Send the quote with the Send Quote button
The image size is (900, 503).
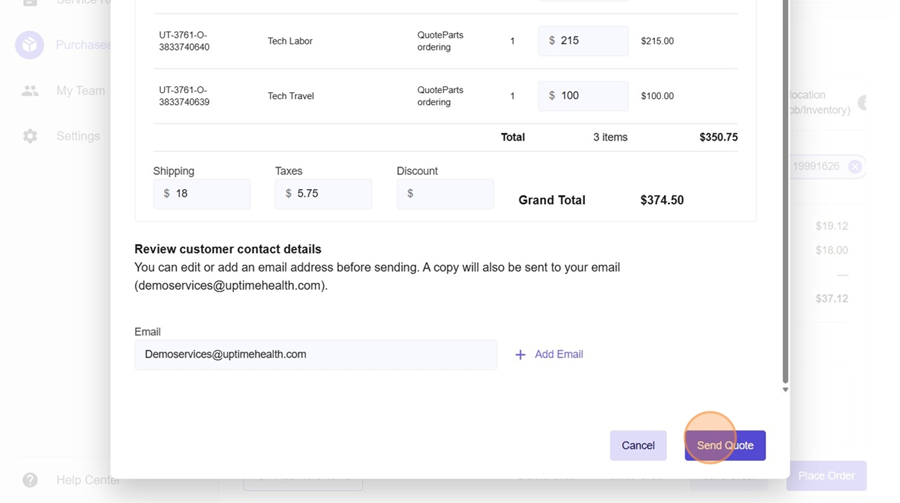click(x=725, y=445)
